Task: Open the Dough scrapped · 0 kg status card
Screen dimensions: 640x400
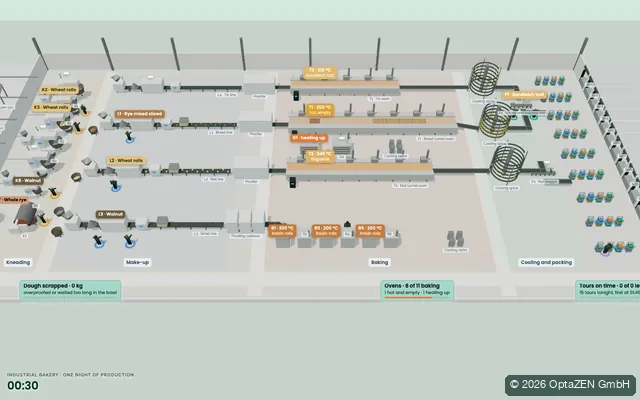Action: coord(70,290)
